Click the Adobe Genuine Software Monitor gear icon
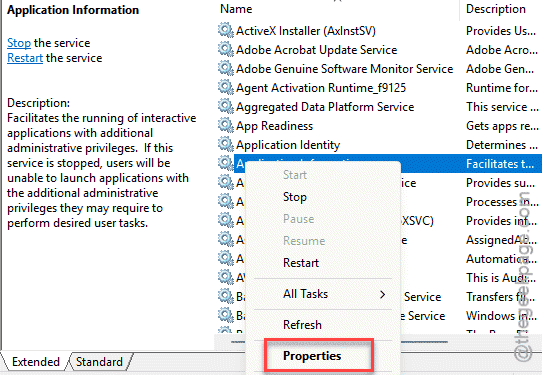The height and width of the screenshot is (375, 542). [x=226, y=68]
